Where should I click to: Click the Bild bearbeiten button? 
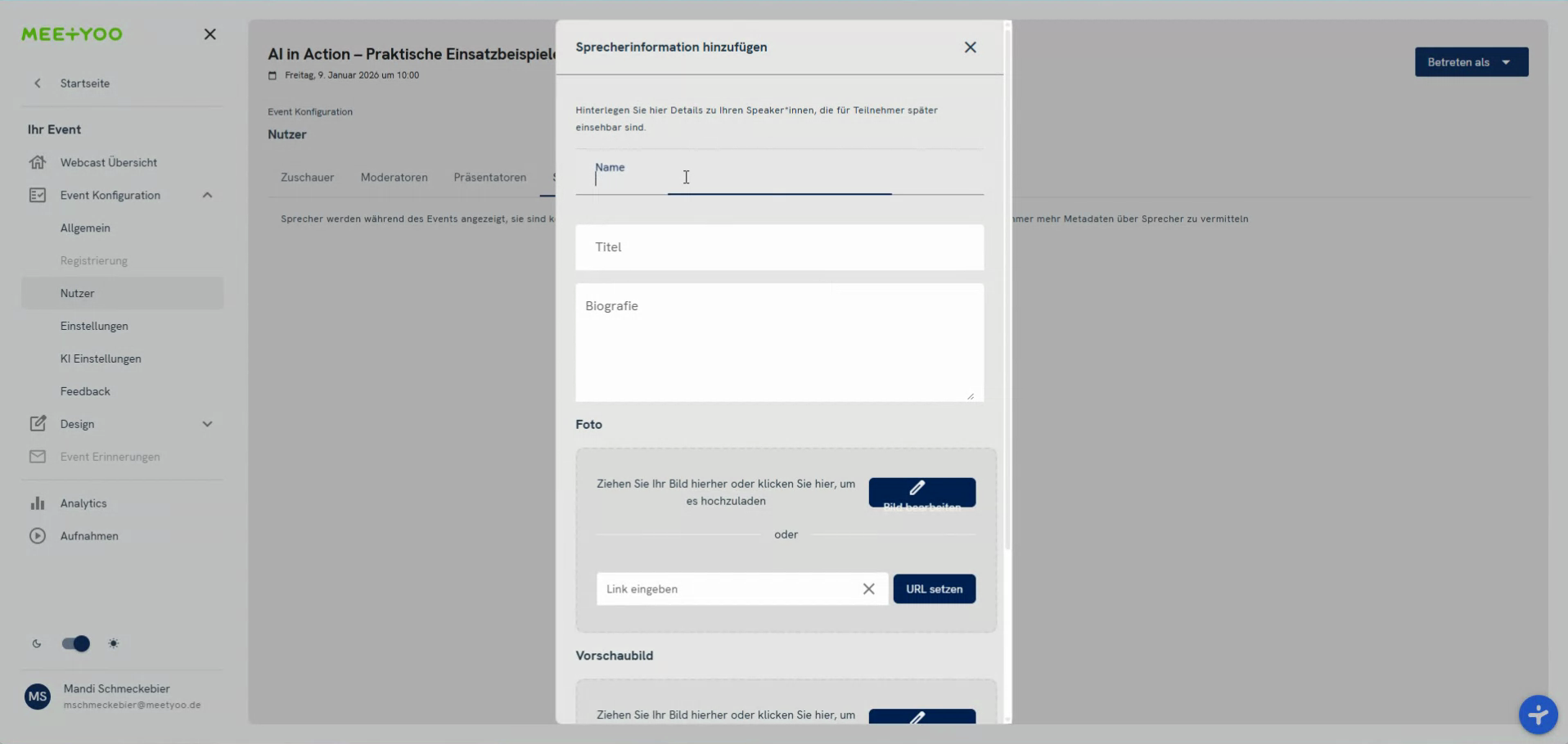click(921, 493)
